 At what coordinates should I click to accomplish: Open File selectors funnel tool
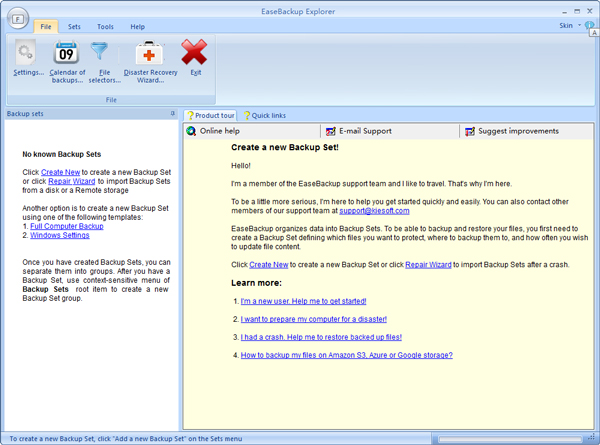[104, 62]
